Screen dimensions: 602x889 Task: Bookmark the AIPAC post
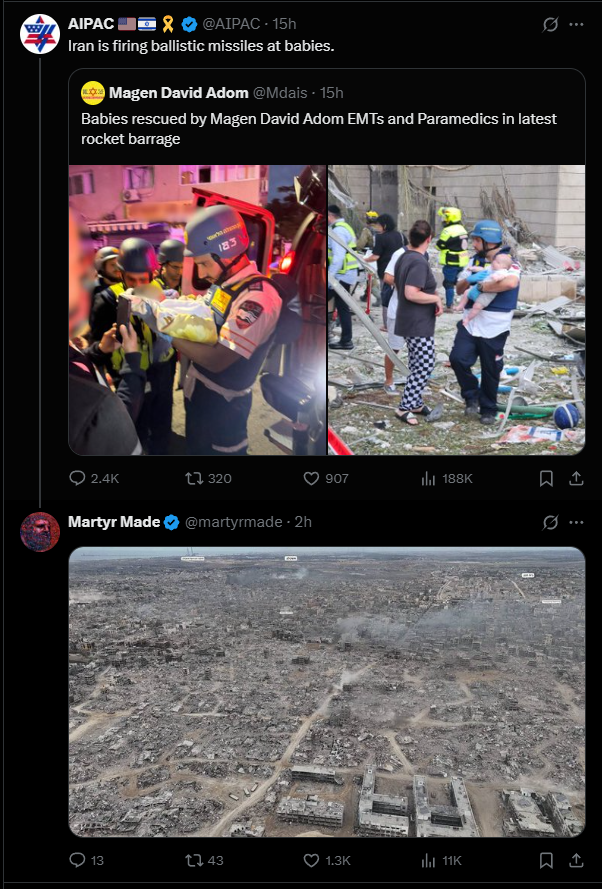[546, 479]
